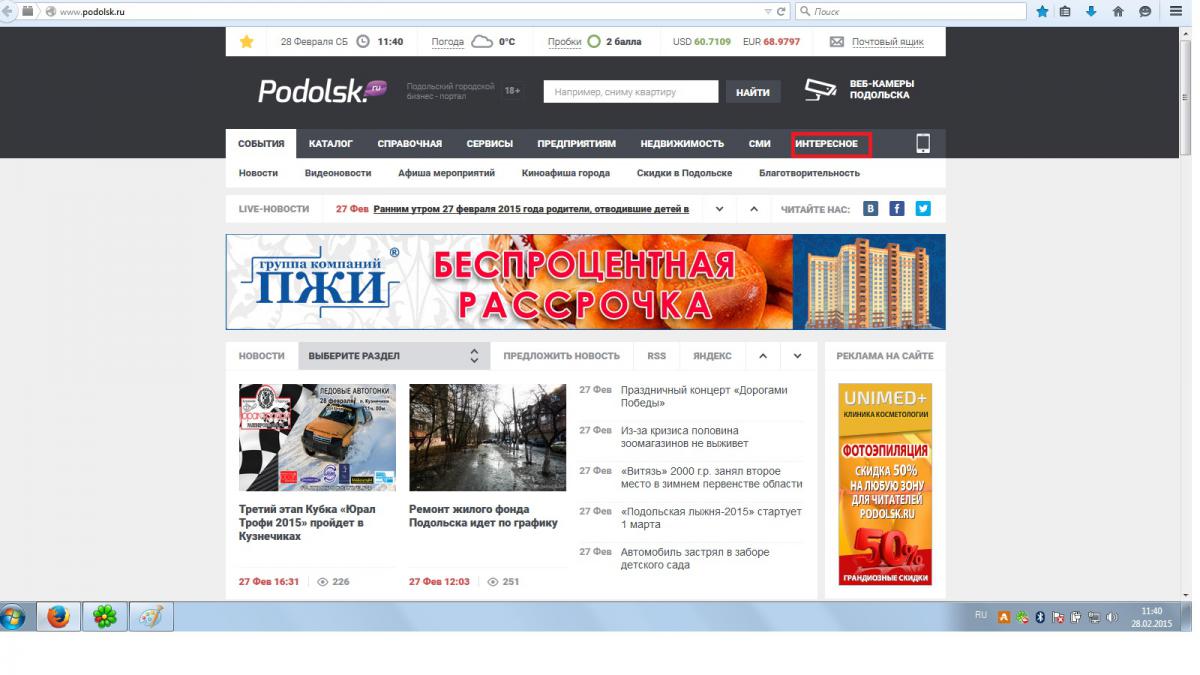The image size is (1200, 675).
Task: Reload the page with the refresh icon
Action: (x=782, y=12)
